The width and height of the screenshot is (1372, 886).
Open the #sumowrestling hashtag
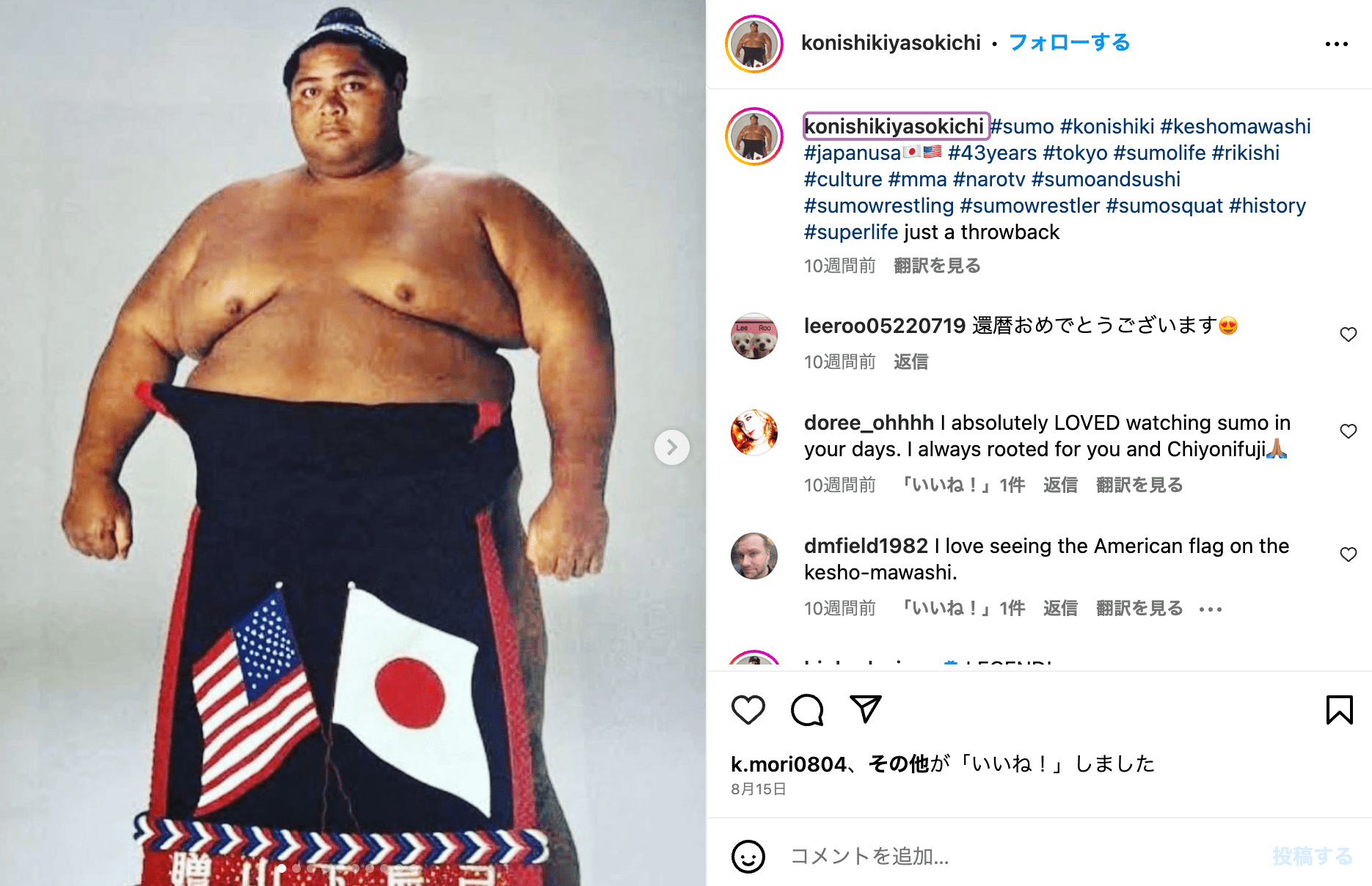(x=879, y=205)
